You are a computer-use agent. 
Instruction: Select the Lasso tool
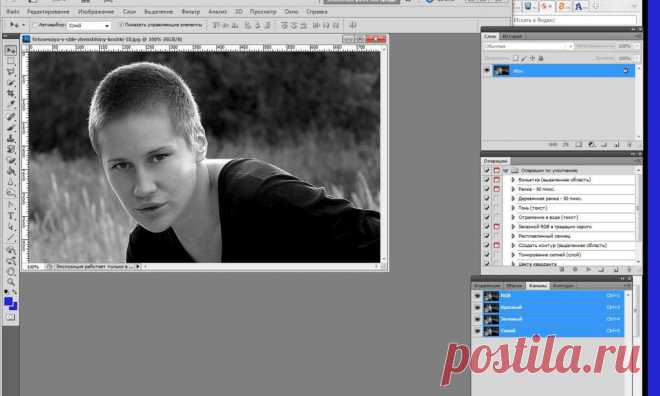tap(11, 72)
